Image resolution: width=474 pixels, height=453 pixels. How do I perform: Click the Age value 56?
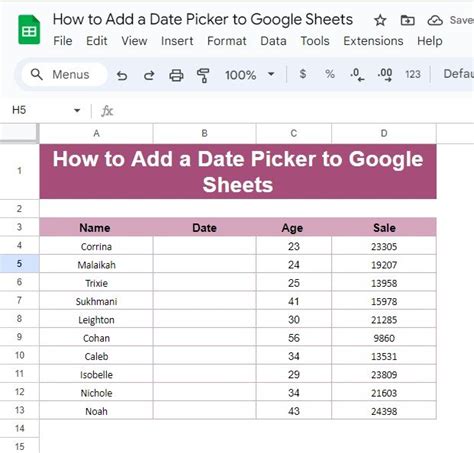click(294, 338)
